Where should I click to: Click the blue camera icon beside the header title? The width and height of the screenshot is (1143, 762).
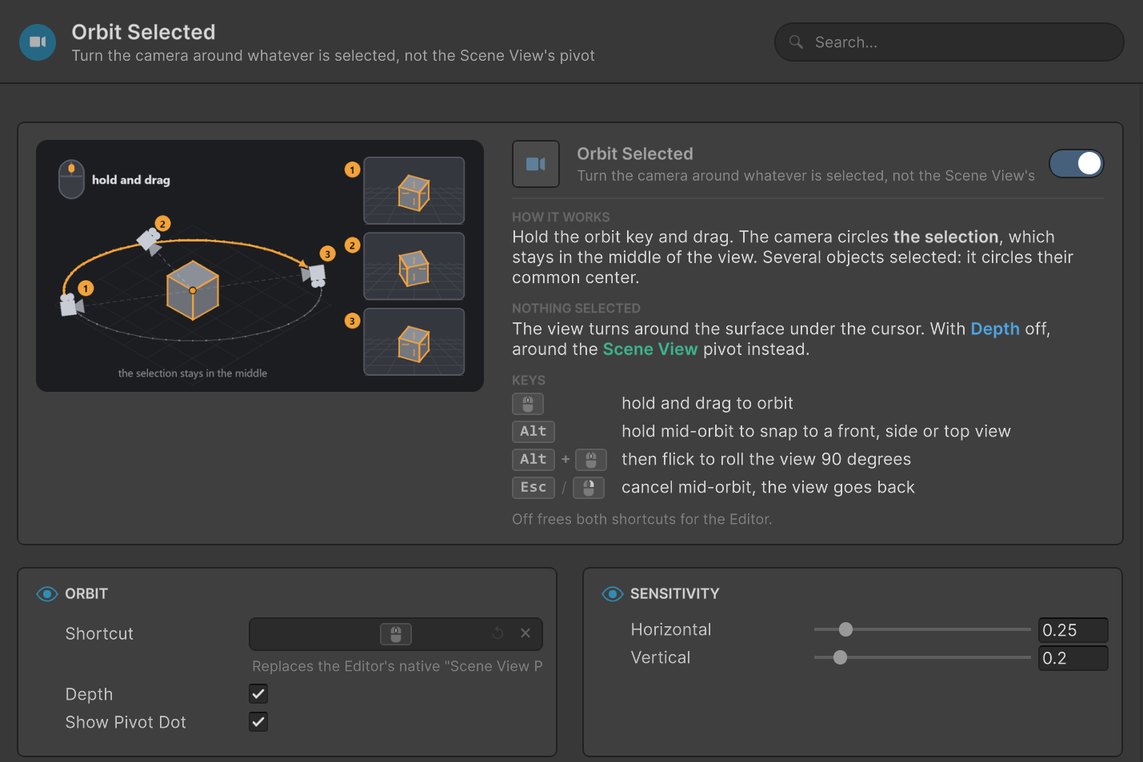click(37, 42)
